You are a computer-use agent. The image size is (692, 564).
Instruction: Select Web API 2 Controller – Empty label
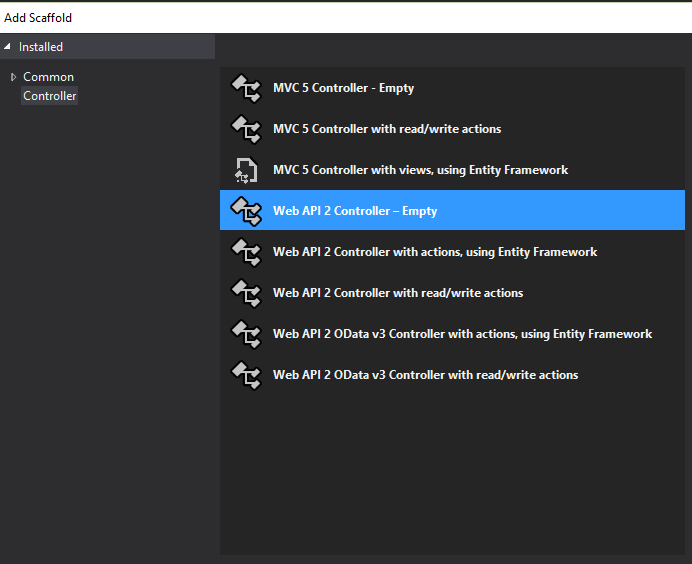355,211
